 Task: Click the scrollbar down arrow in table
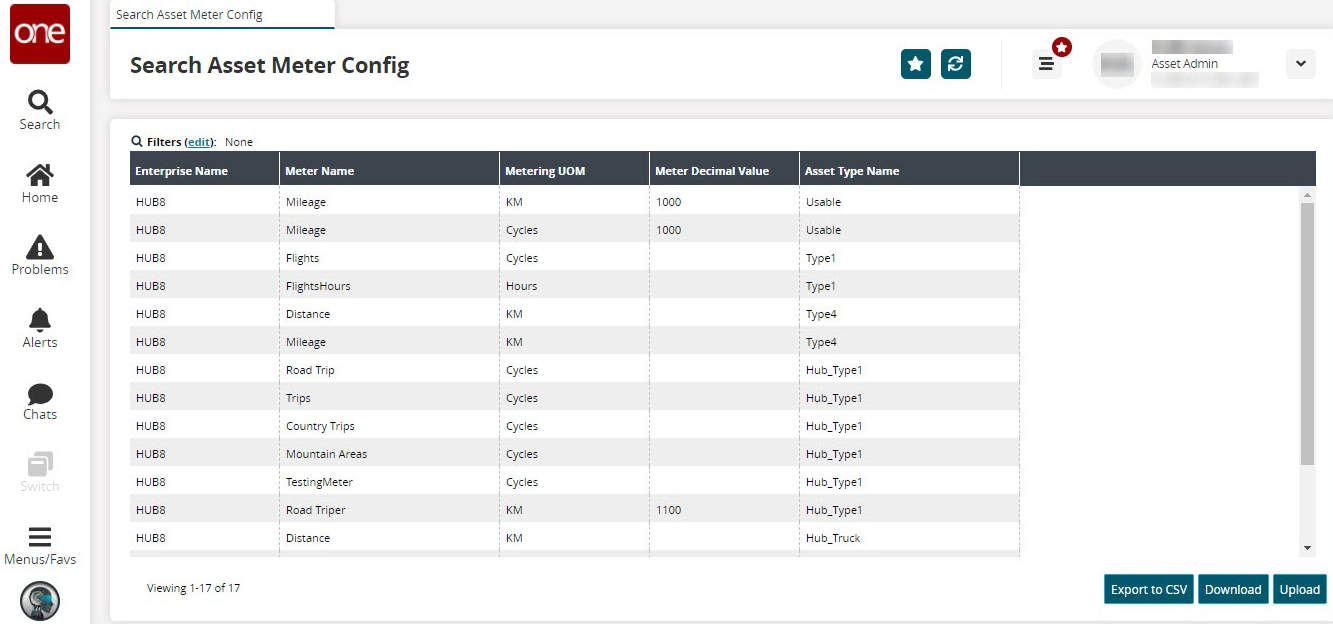click(x=1307, y=548)
